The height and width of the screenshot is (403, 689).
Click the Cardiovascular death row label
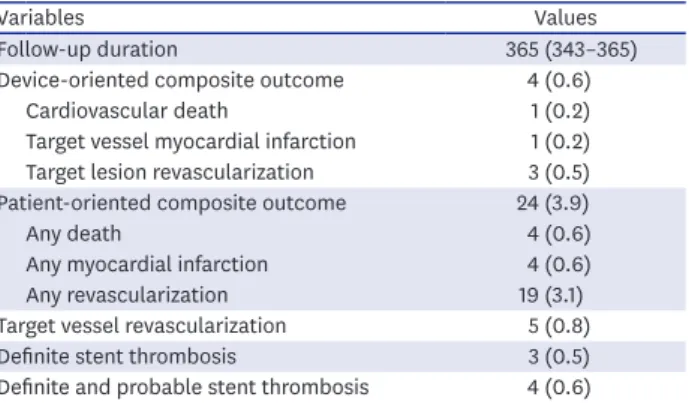point(127,111)
